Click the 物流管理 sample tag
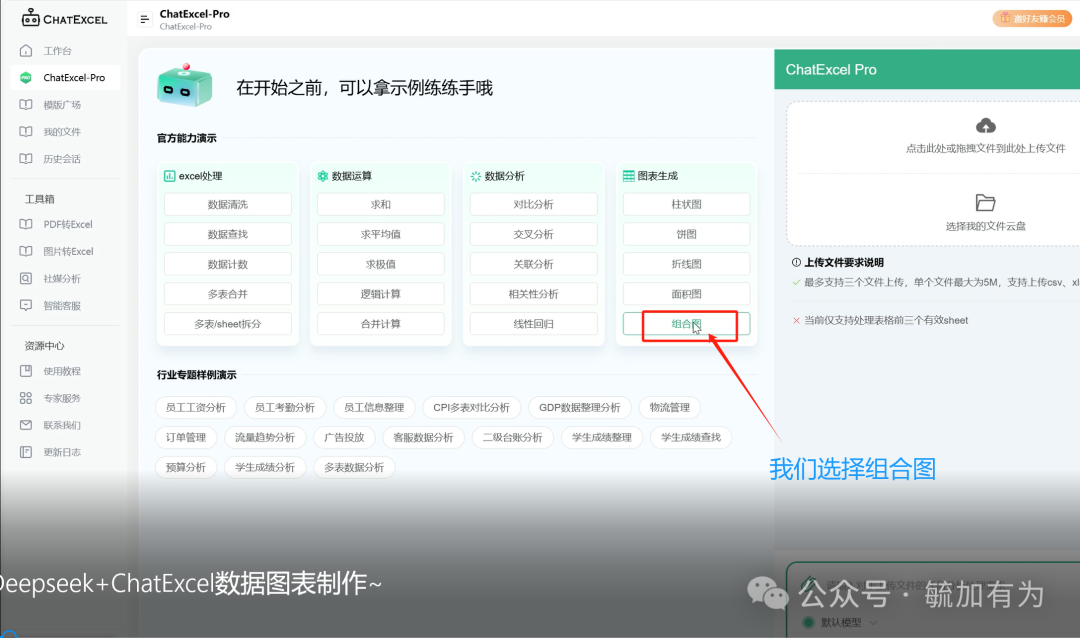 point(669,407)
